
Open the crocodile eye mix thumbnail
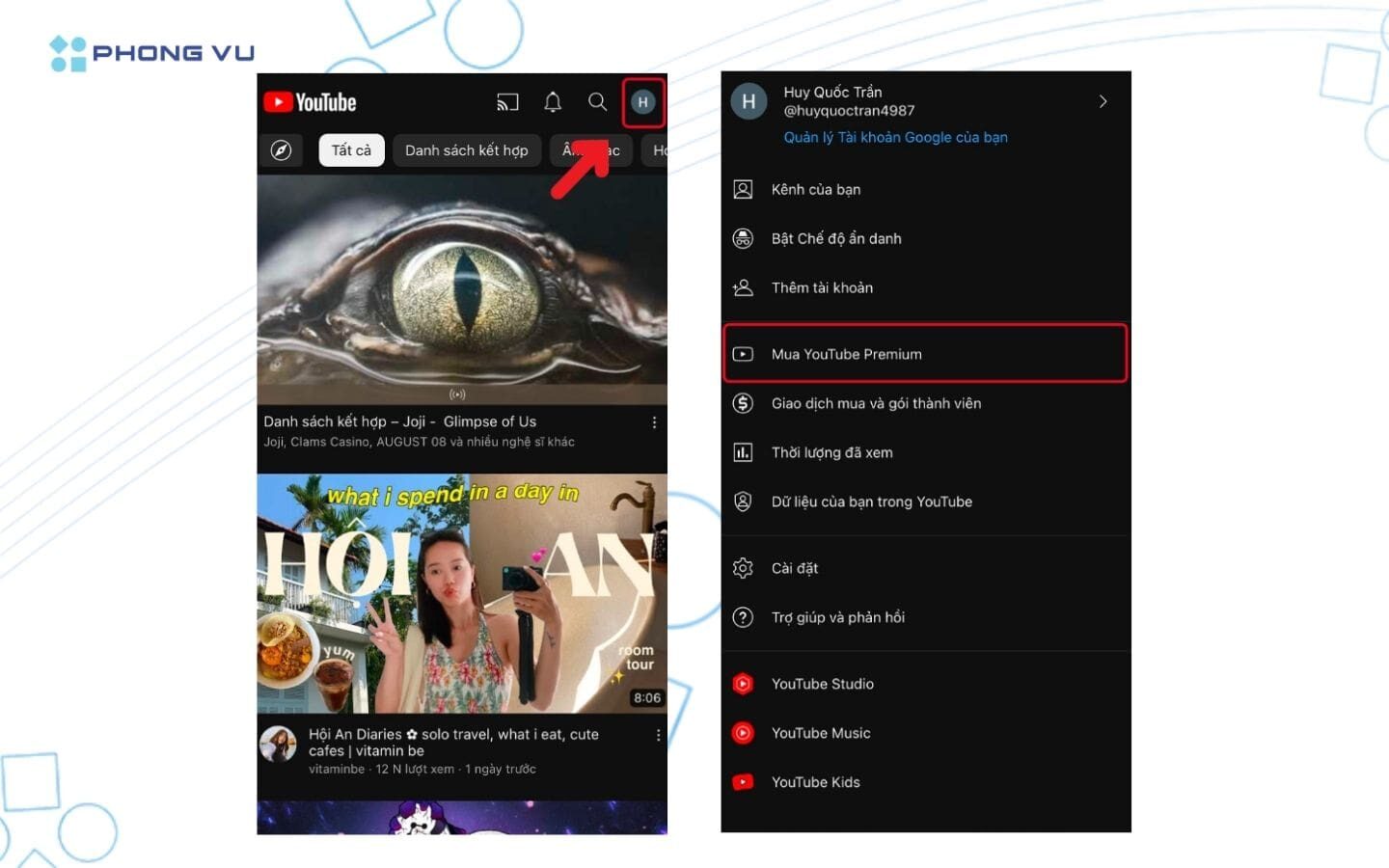pyautogui.click(x=462, y=289)
